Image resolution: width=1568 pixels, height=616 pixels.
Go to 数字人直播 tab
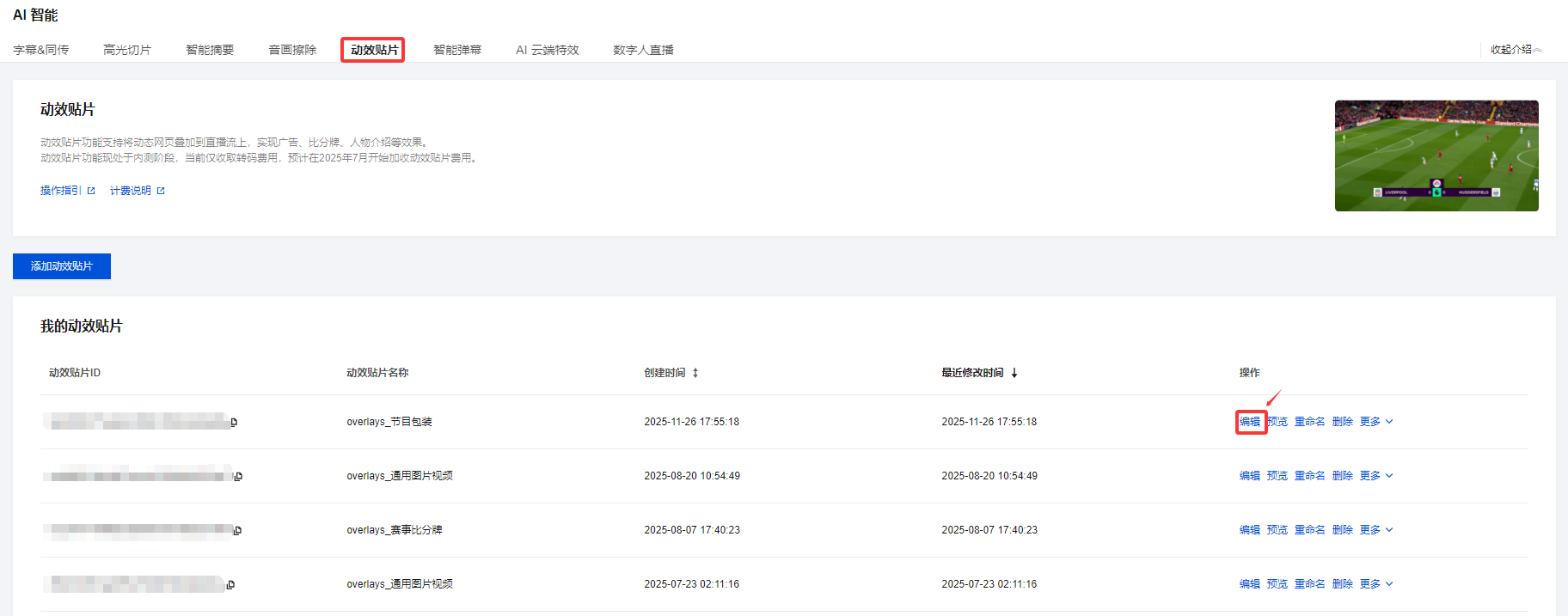(x=643, y=50)
